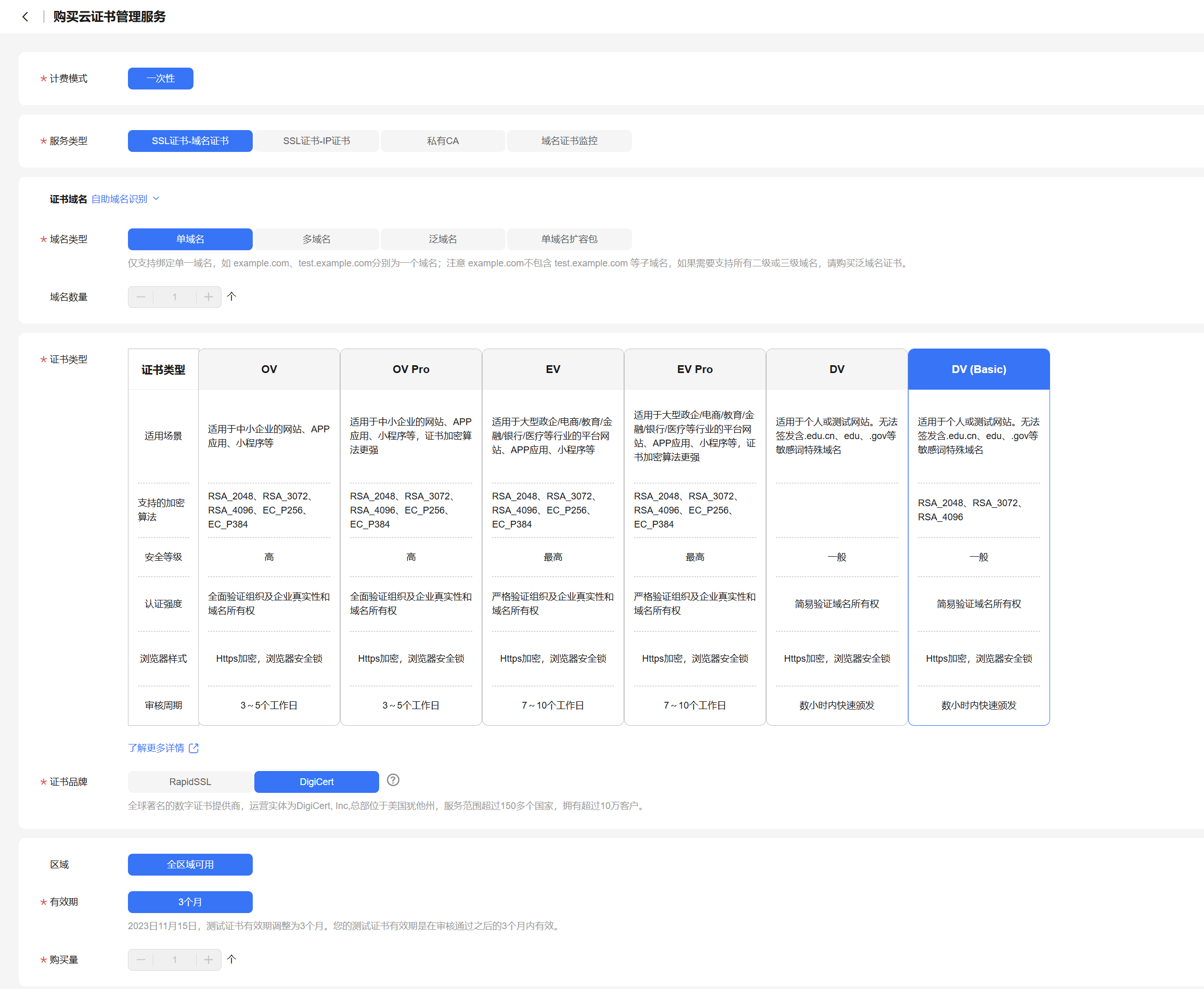
Task: Select the EV certificate type card
Action: [x=552, y=369]
